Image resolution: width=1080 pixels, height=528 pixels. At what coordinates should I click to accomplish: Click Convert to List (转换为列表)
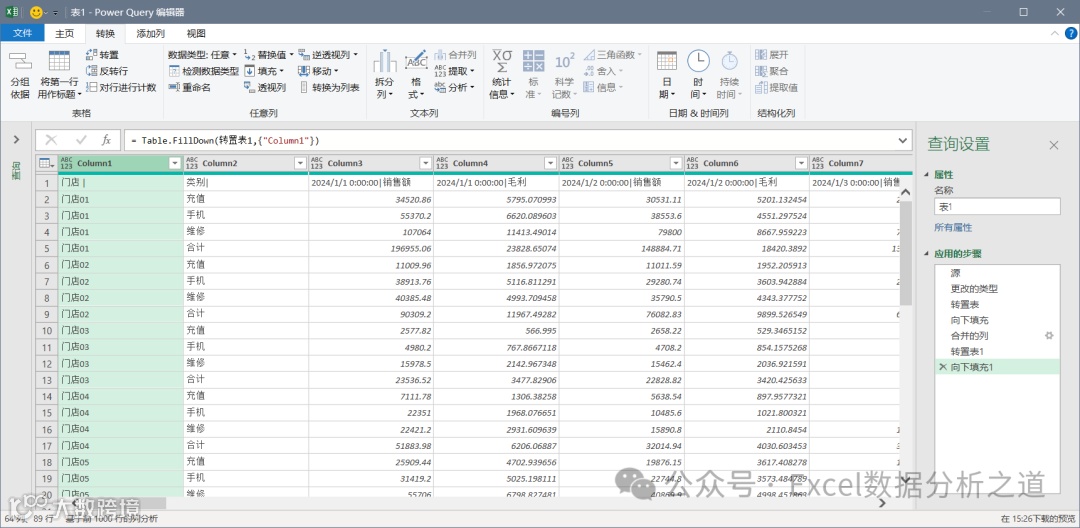(x=329, y=87)
